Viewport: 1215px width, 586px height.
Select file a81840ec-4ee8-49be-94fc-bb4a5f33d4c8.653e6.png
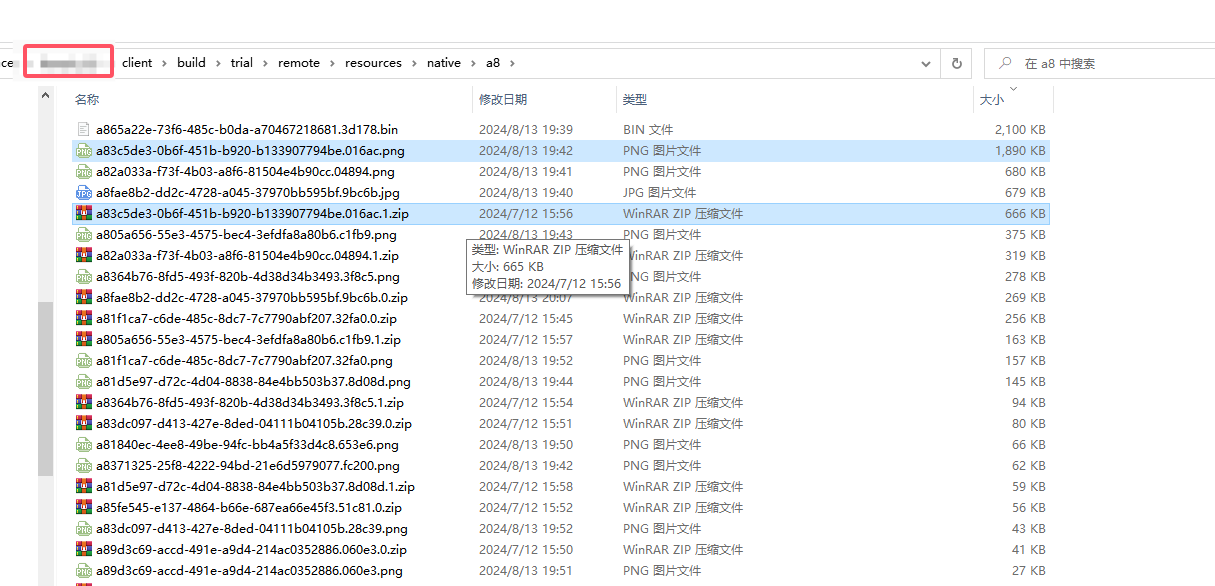tap(247, 444)
